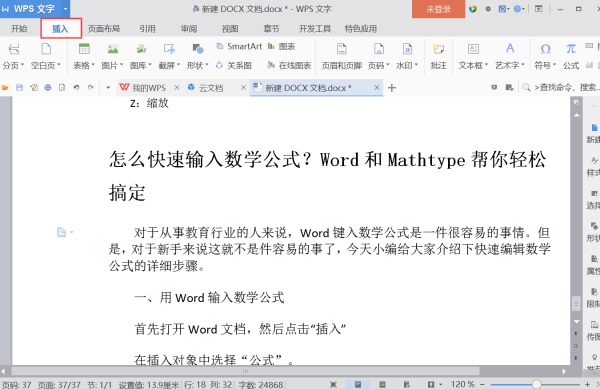600x389 pixels.
Task: Open header and footer (页眉和页脚)
Action: [x=342, y=56]
